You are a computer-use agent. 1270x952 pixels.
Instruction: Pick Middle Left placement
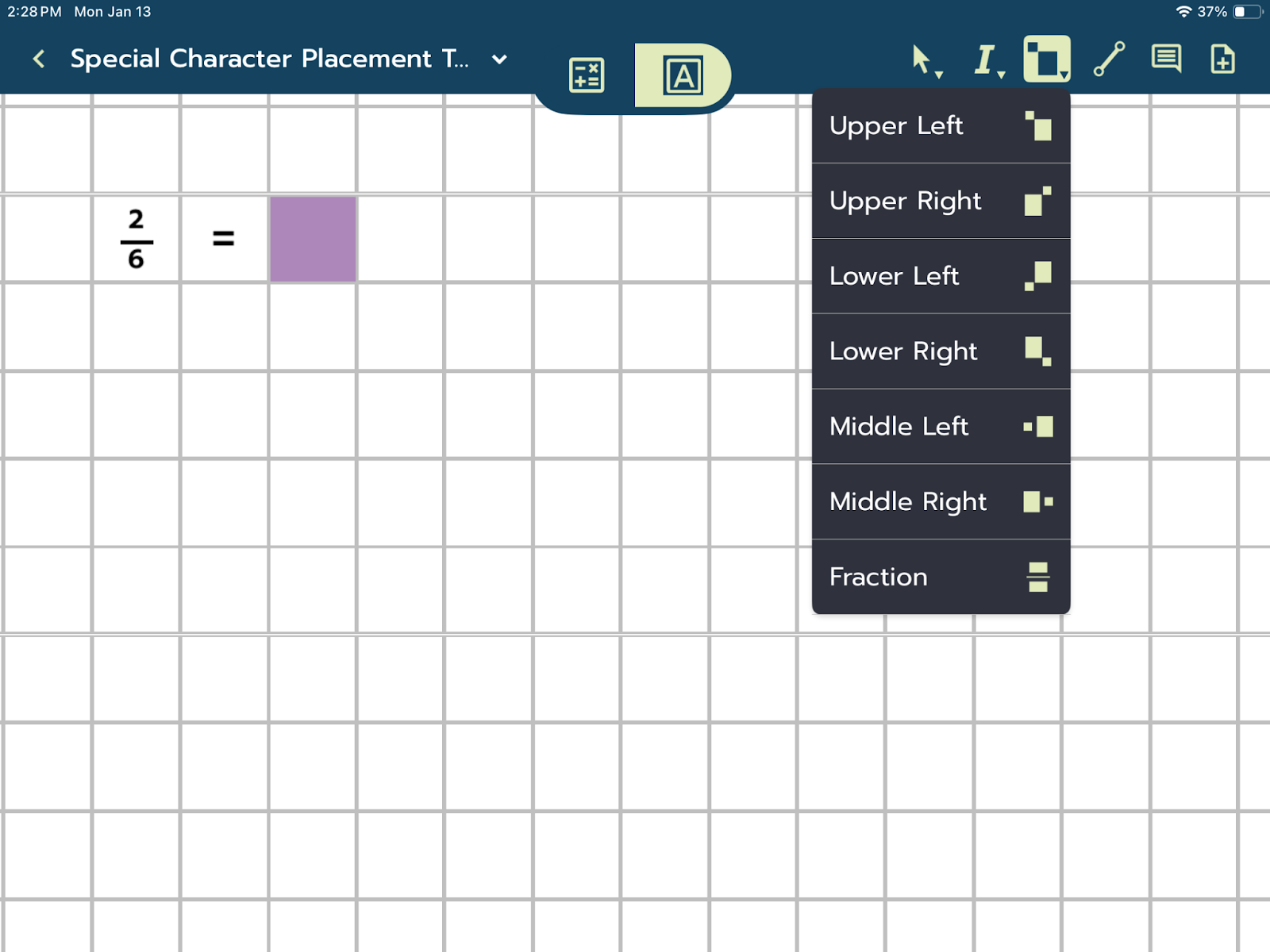click(941, 427)
